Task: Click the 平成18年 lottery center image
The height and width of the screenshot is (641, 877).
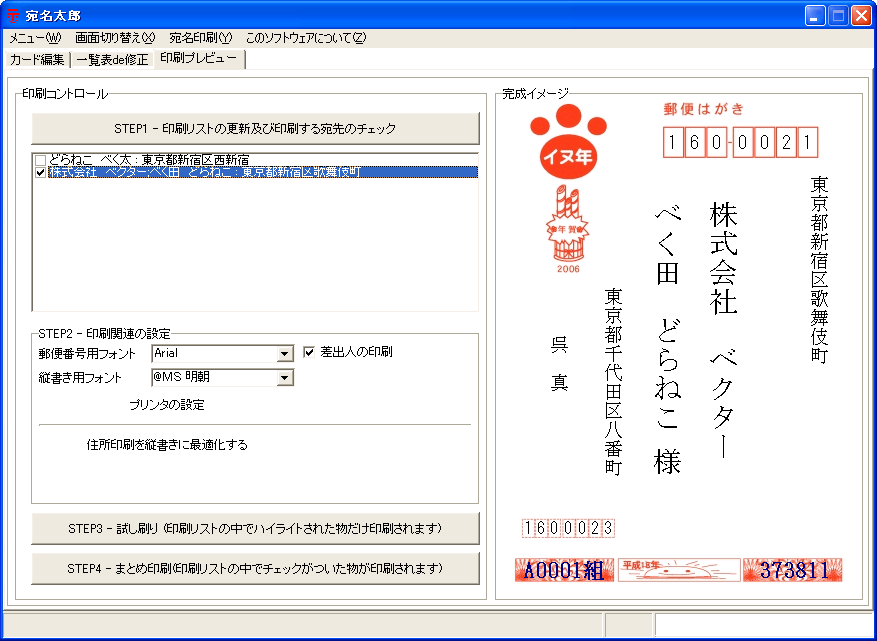Action: click(x=678, y=570)
